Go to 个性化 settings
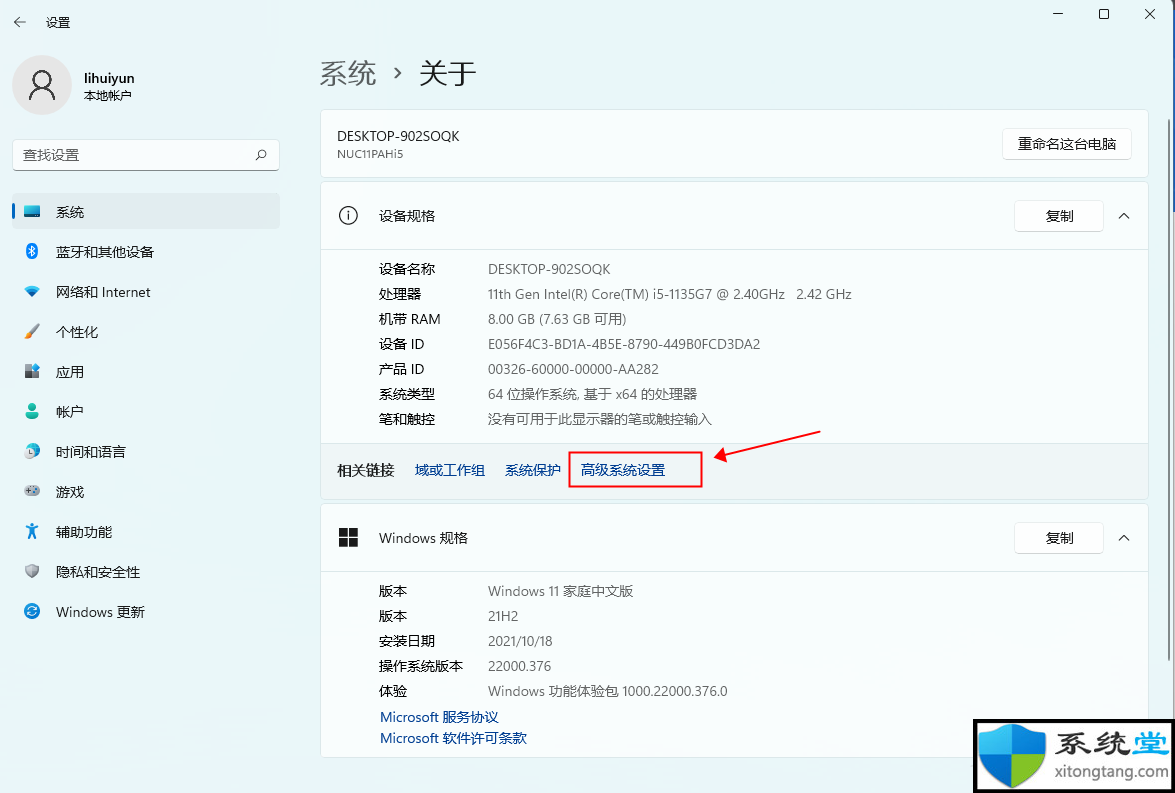Screen dimensions: 1175x793 [x=146, y=332]
